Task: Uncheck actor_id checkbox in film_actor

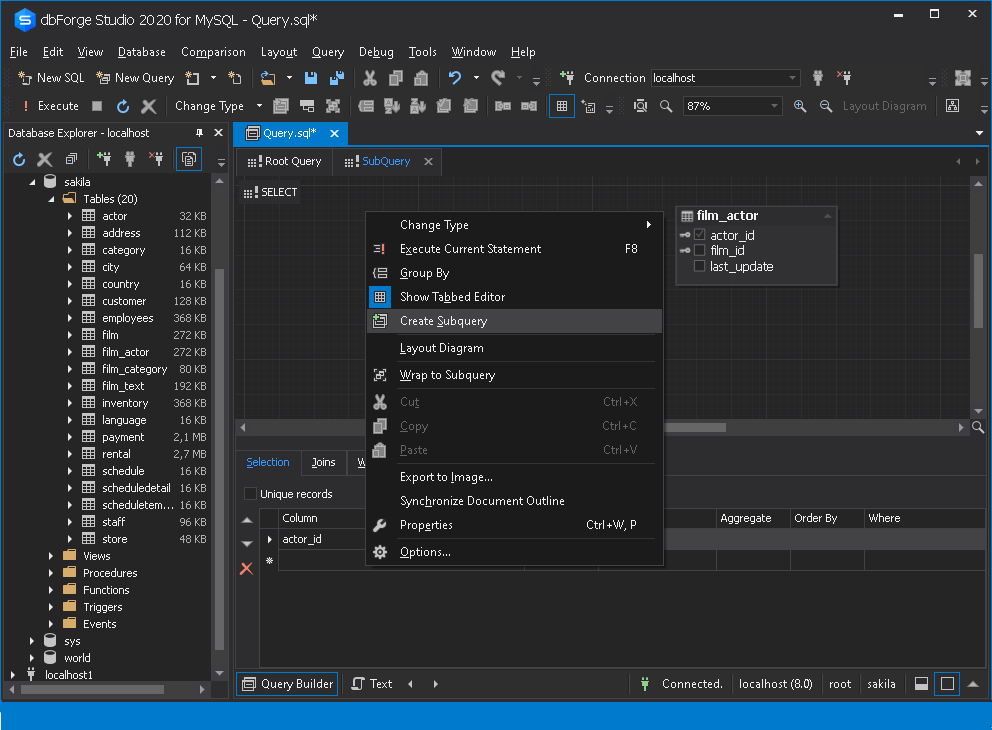Action: [x=699, y=235]
